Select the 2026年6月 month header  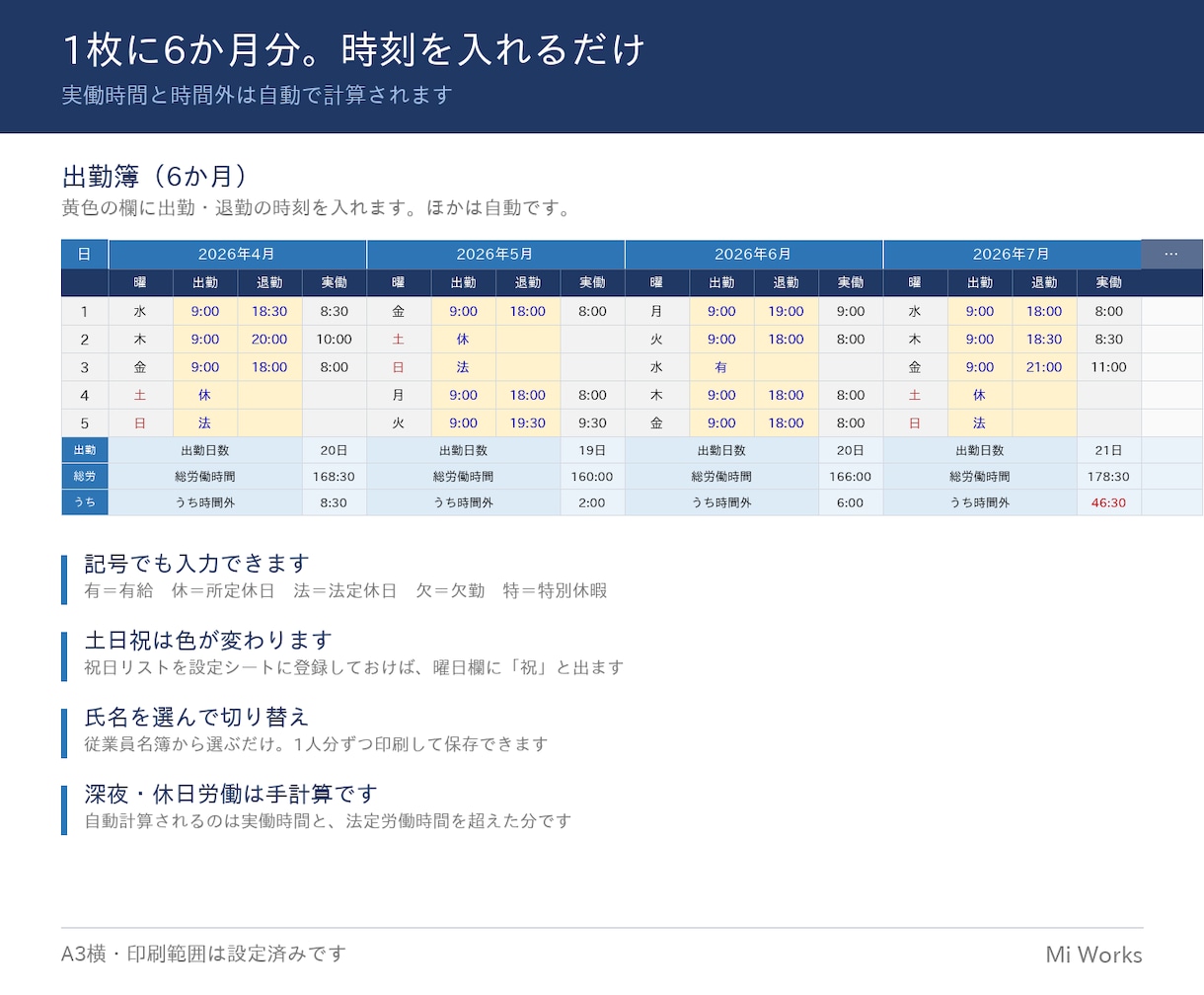pos(754,254)
